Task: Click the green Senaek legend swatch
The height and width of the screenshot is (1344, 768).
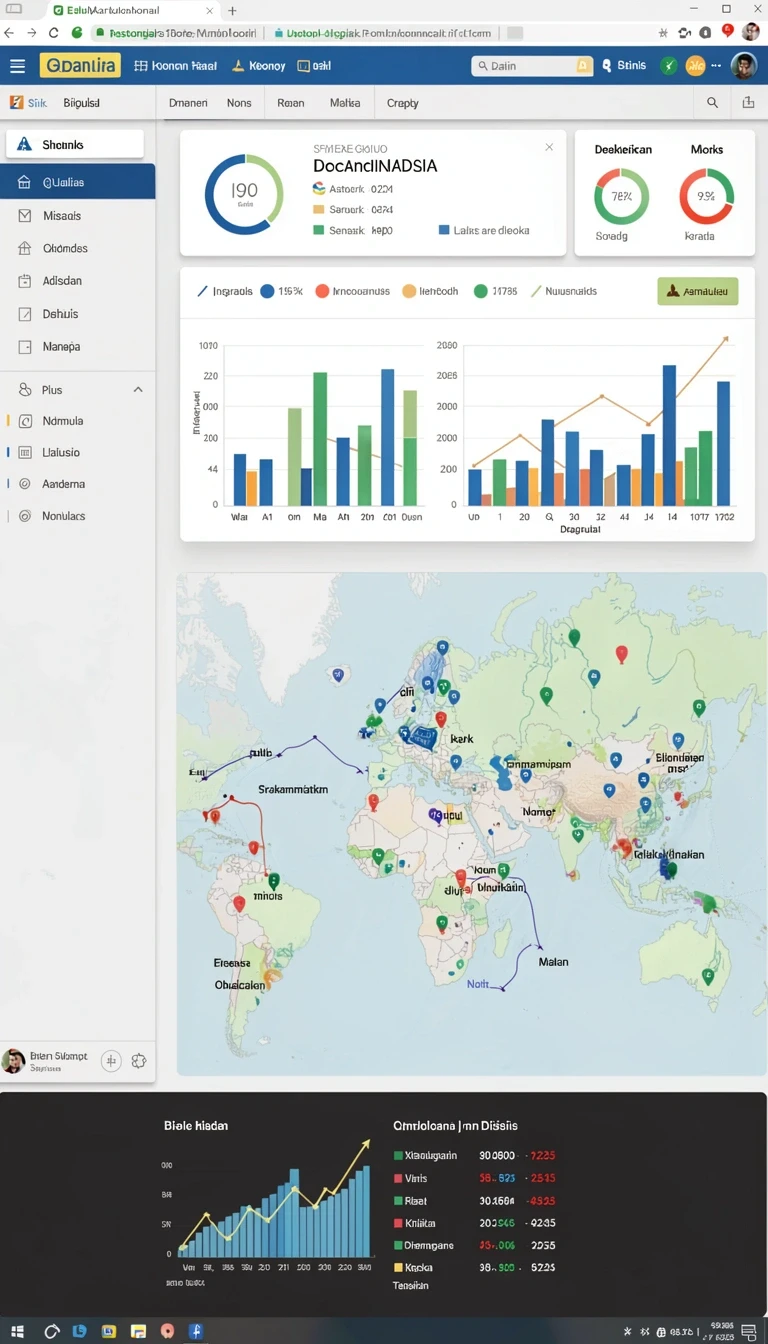Action: pyautogui.click(x=319, y=230)
